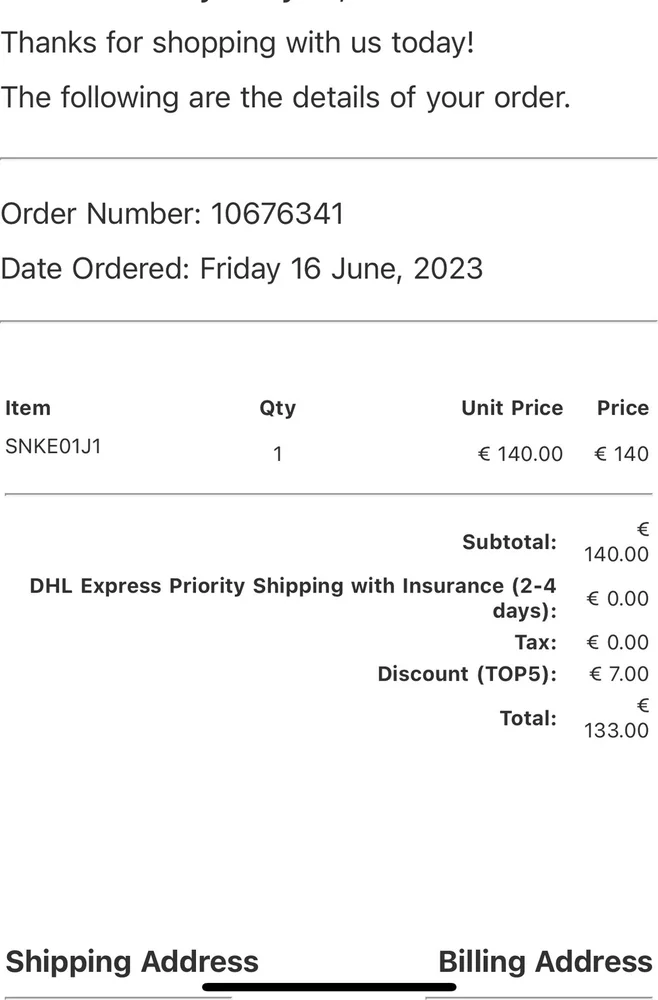658x1000 pixels.
Task: Tap the Unit Price column header
Action: coord(512,408)
